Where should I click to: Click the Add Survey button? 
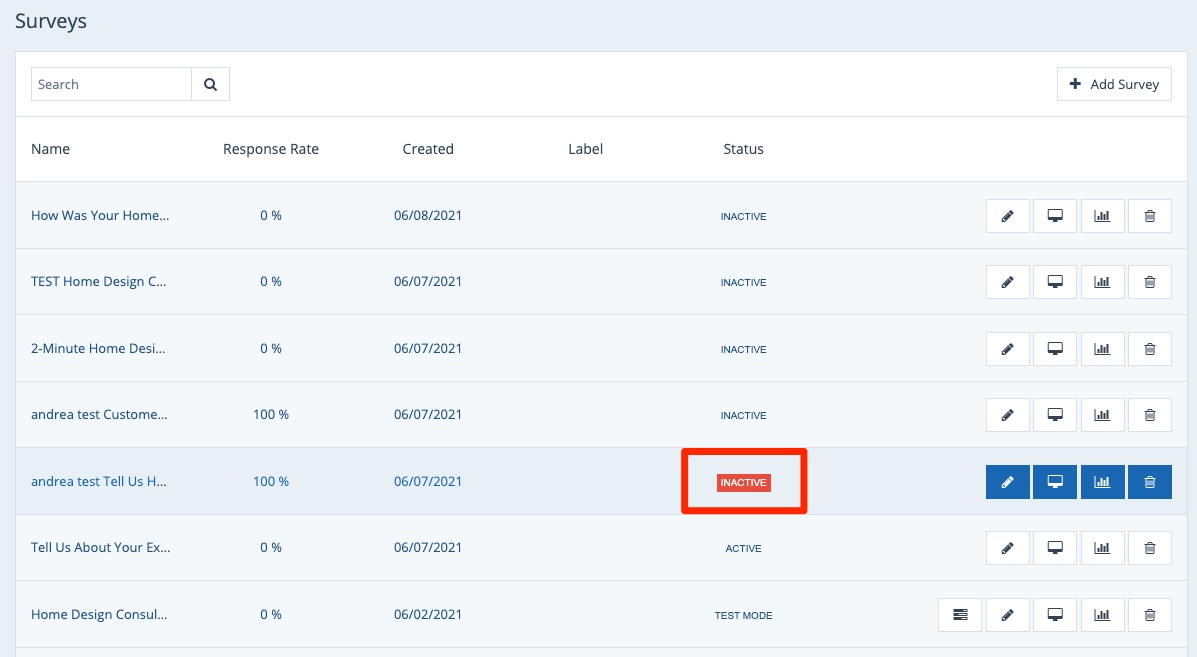click(x=1114, y=85)
